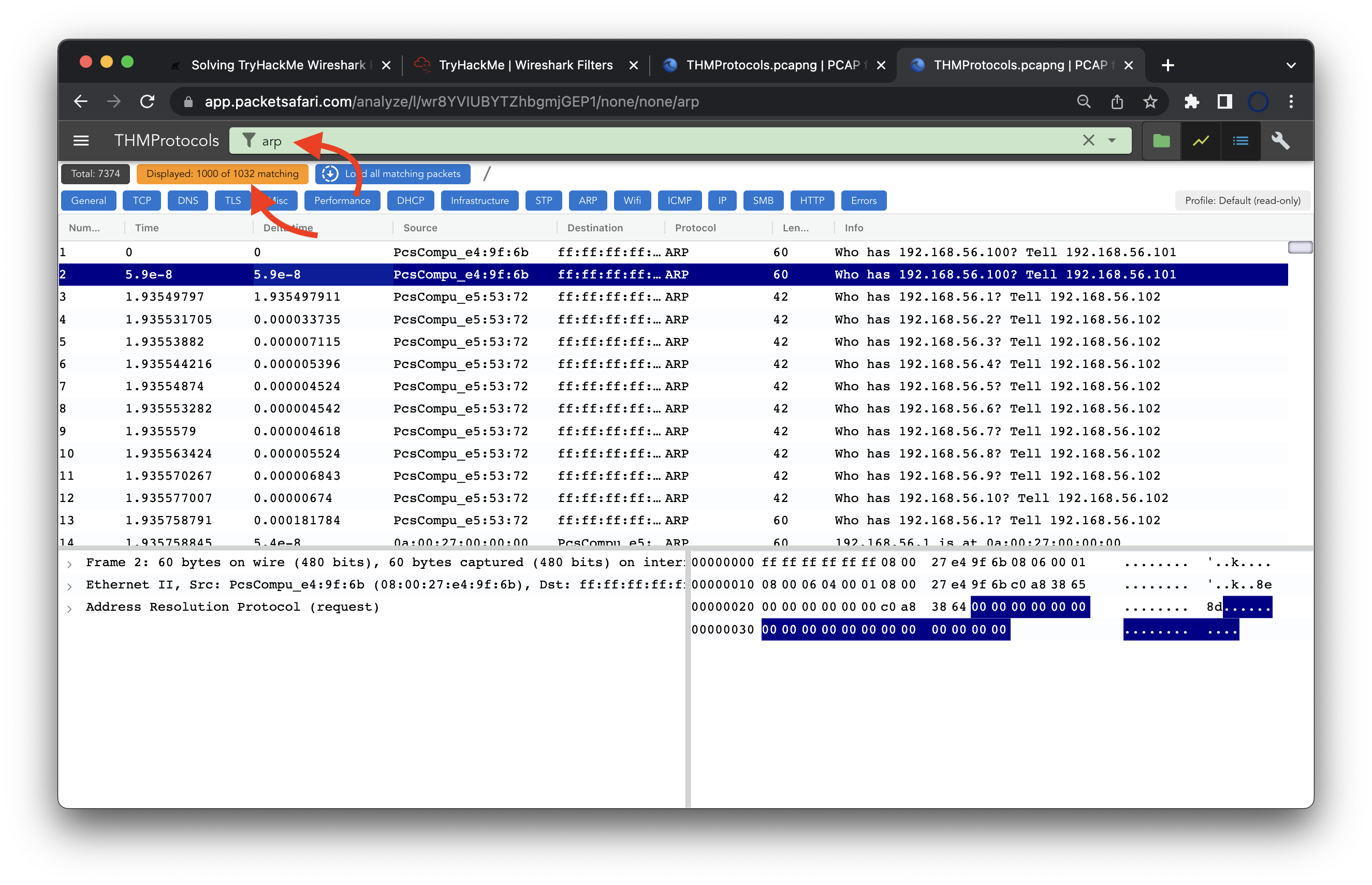The width and height of the screenshot is (1372, 885).
Task: Open the green folder files icon
Action: point(1161,140)
